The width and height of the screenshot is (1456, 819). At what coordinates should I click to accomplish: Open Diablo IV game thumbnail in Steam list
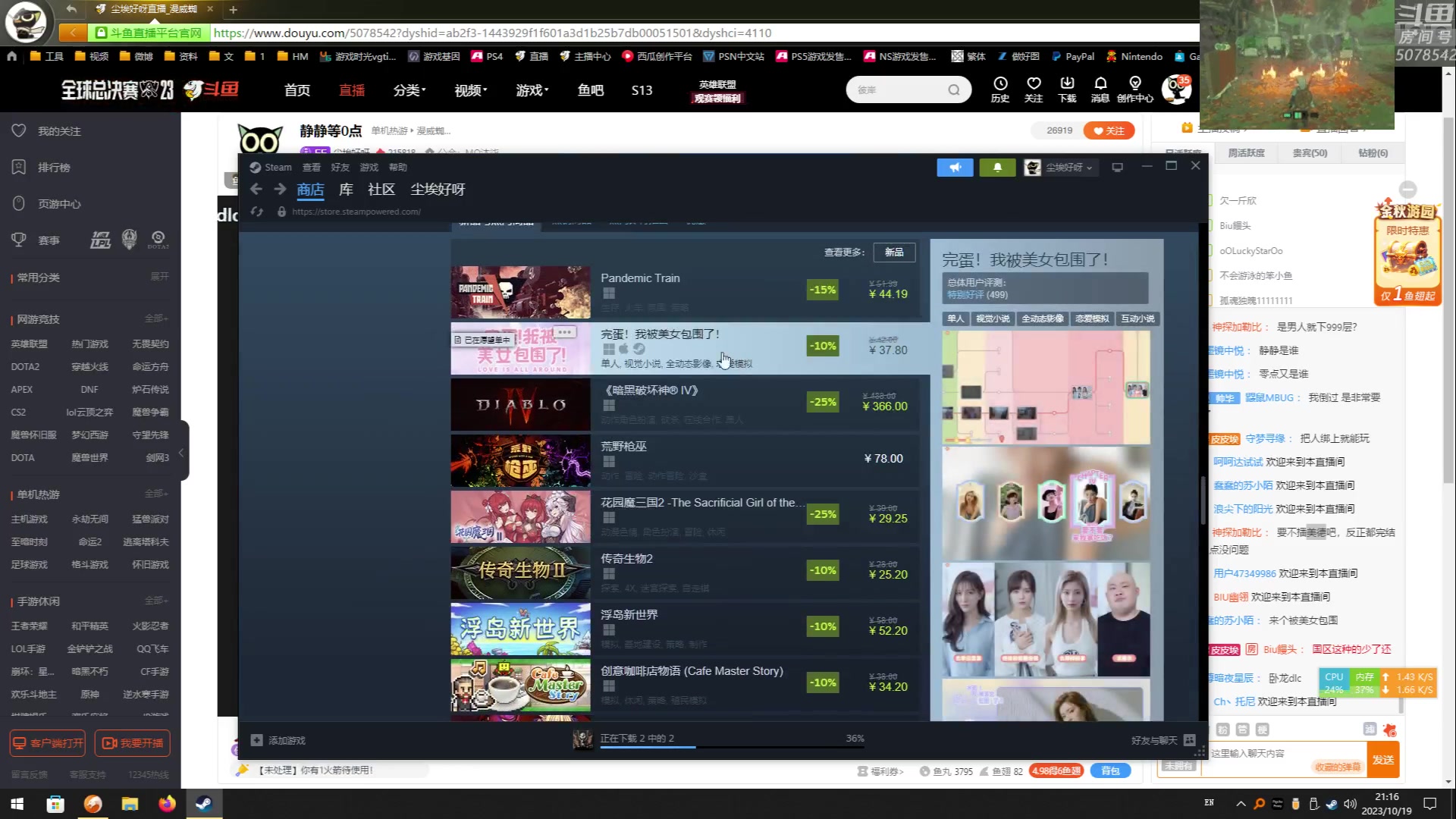[520, 404]
